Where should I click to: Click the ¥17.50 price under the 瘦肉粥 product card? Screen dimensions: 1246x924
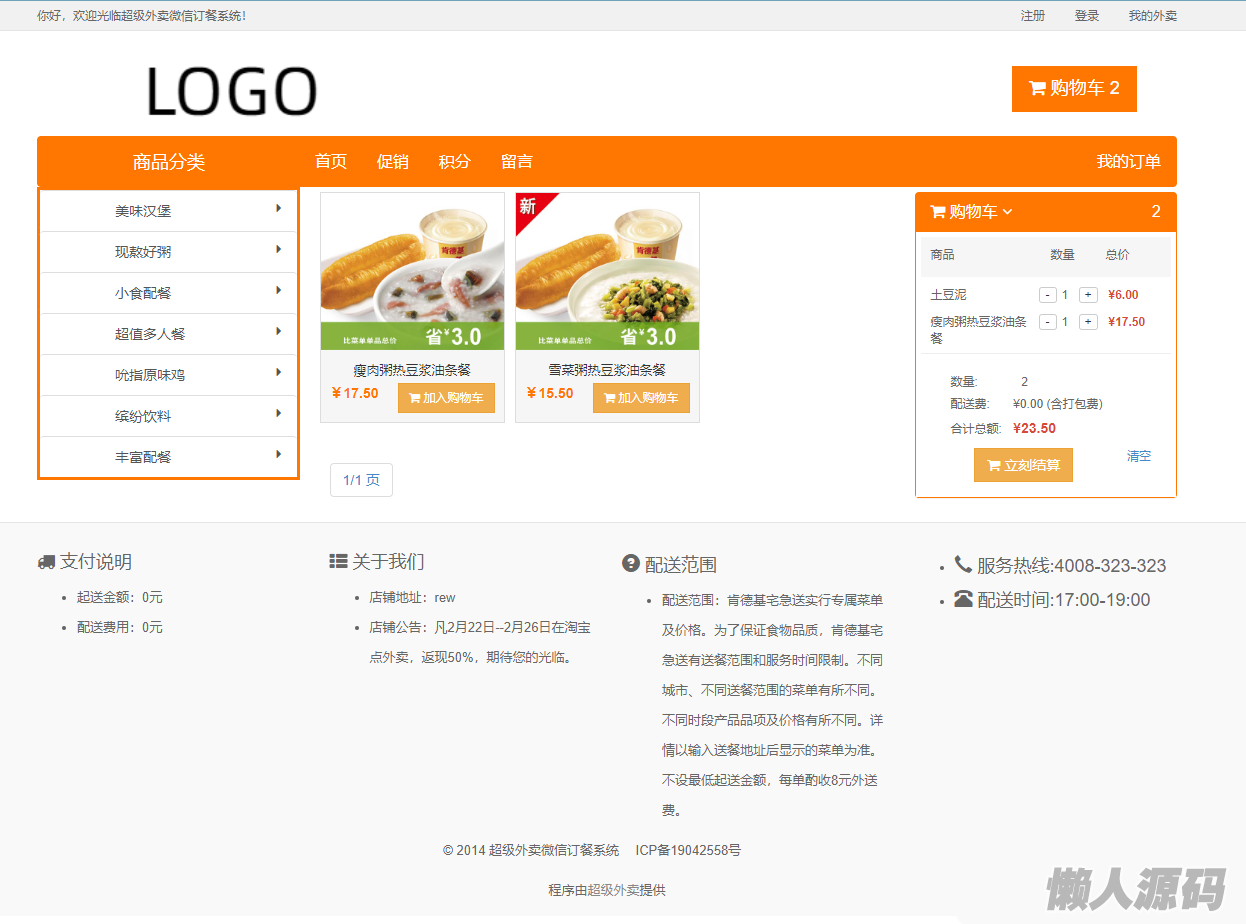tap(355, 393)
